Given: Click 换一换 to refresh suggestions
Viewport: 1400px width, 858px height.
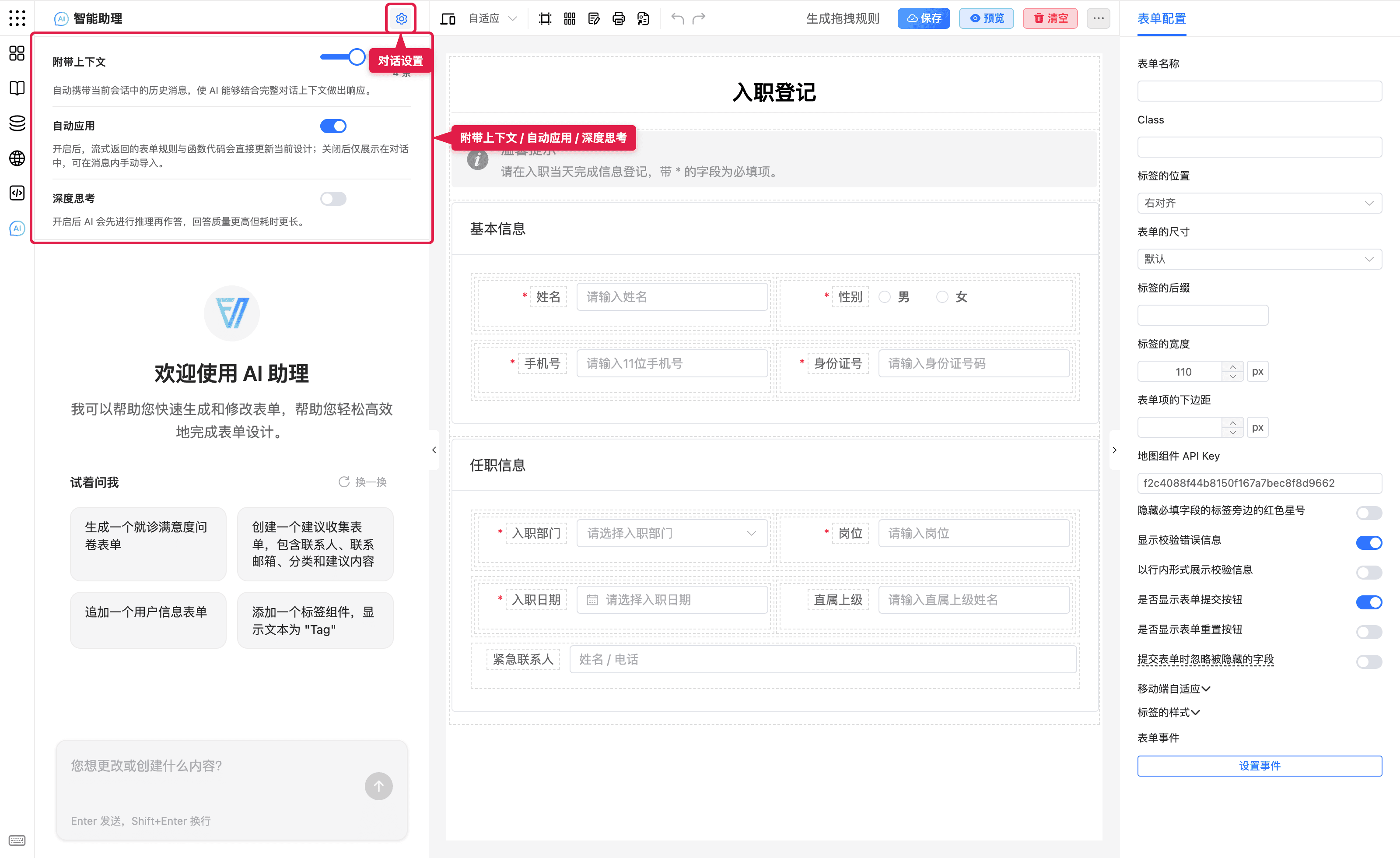Looking at the screenshot, I should click(363, 482).
